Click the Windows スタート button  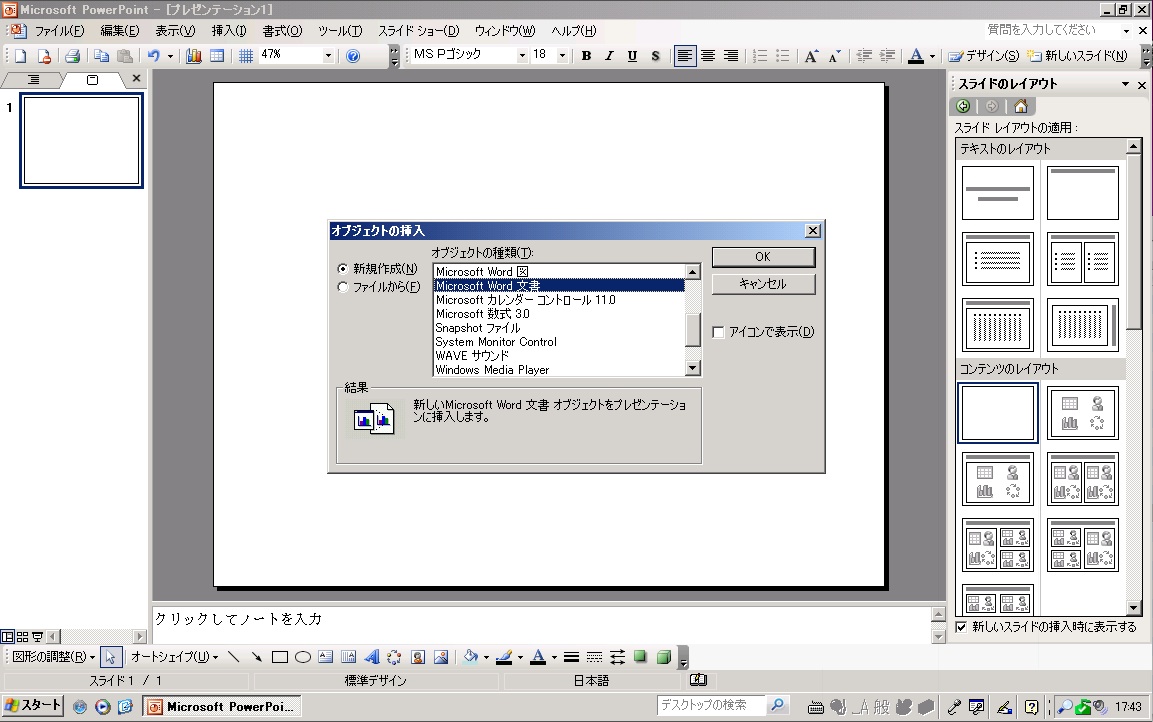coord(33,705)
